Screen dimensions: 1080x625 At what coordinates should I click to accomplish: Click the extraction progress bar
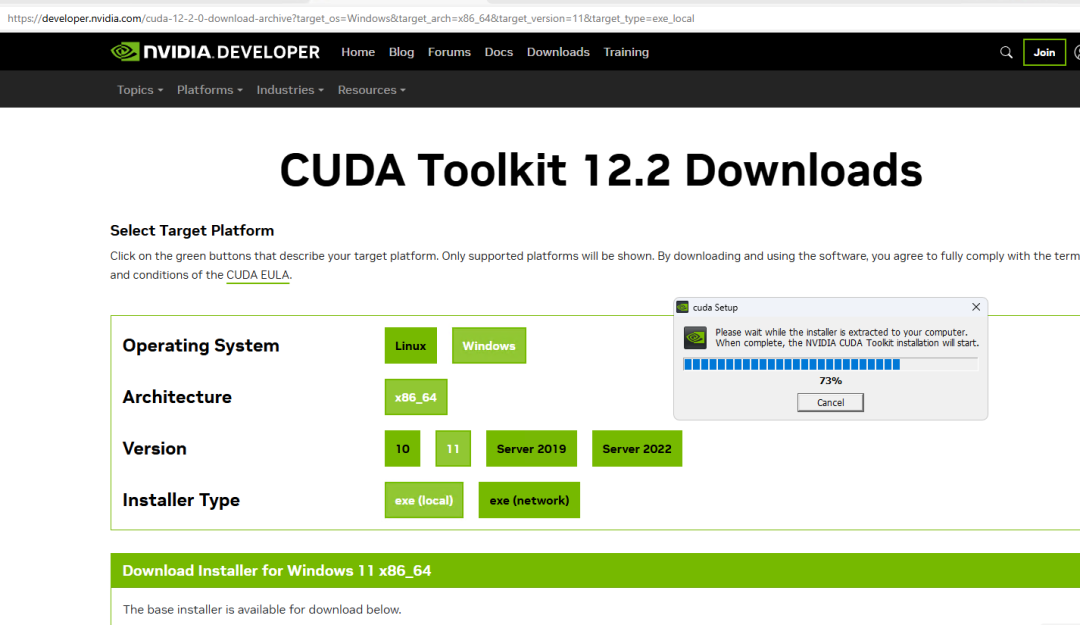point(830,365)
